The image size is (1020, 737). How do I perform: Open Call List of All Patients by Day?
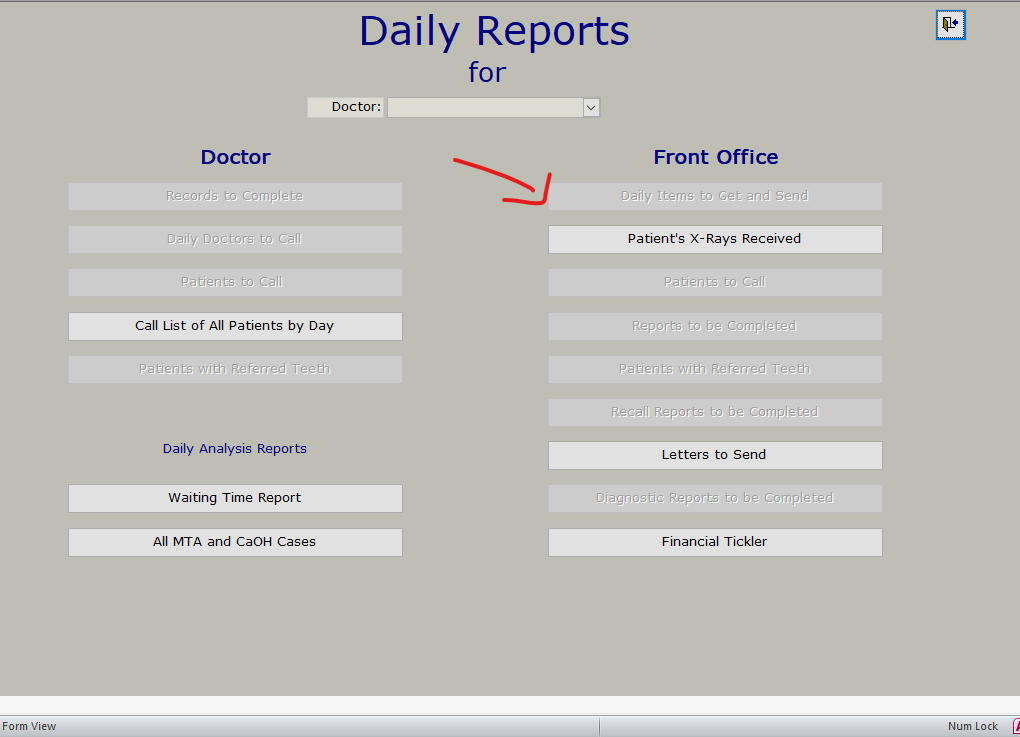(x=235, y=326)
